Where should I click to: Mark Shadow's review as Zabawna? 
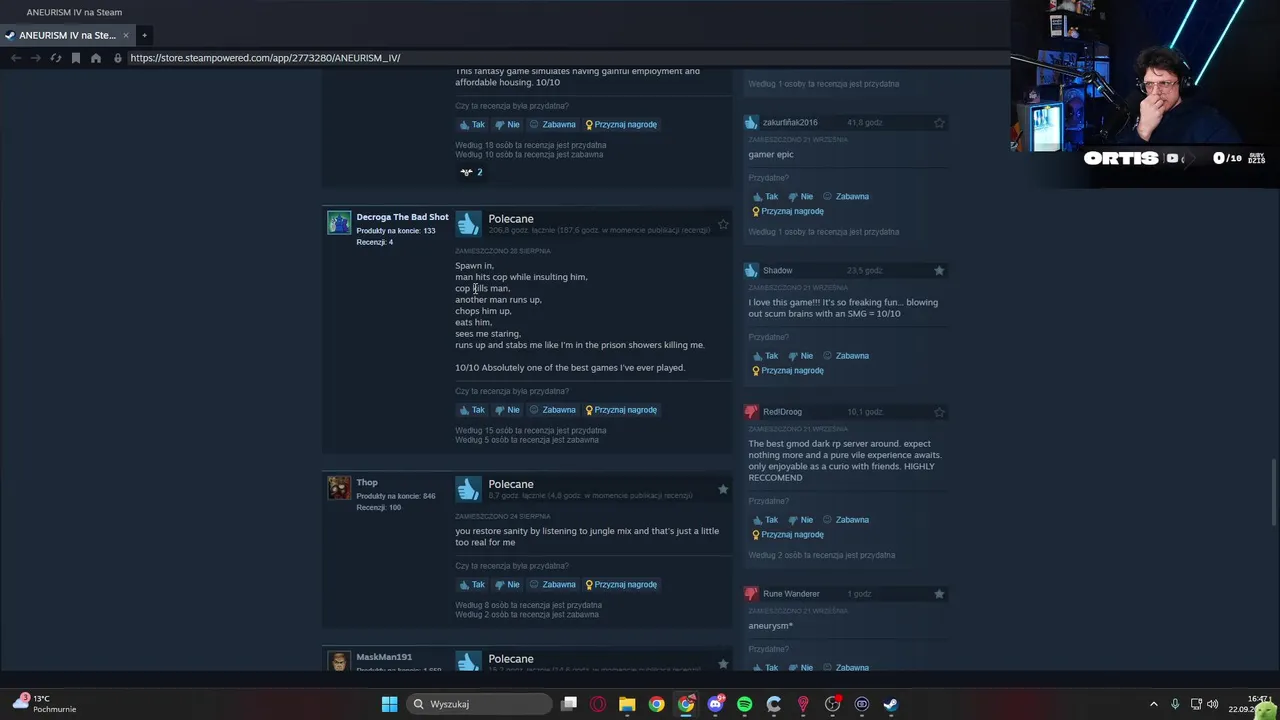[846, 356]
